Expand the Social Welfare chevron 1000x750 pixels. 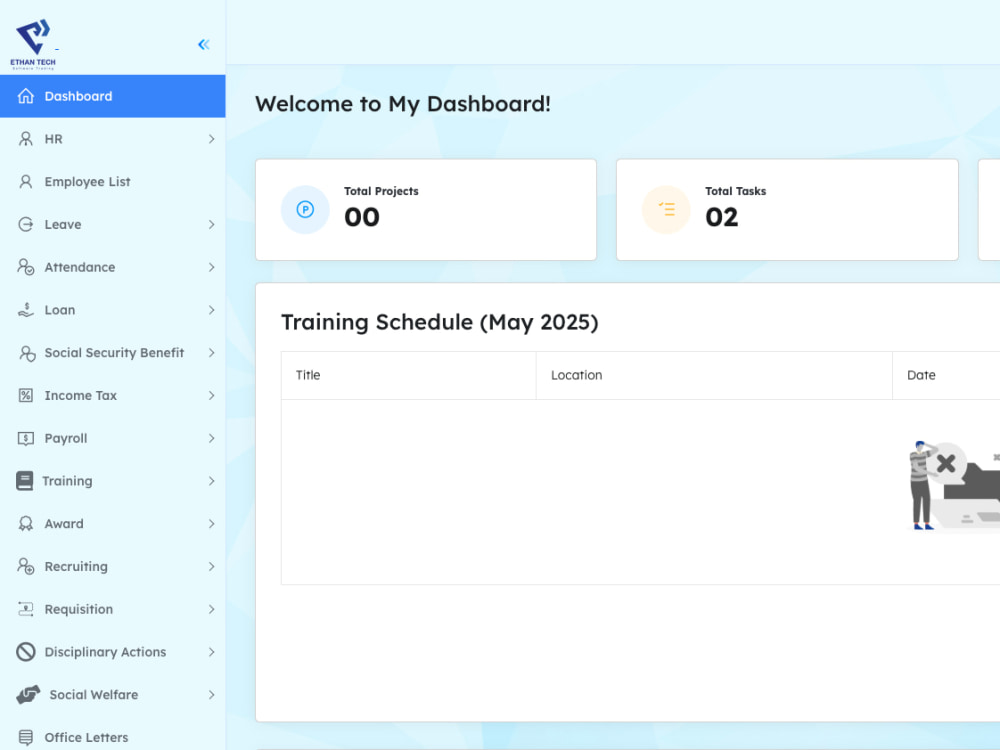click(x=212, y=695)
